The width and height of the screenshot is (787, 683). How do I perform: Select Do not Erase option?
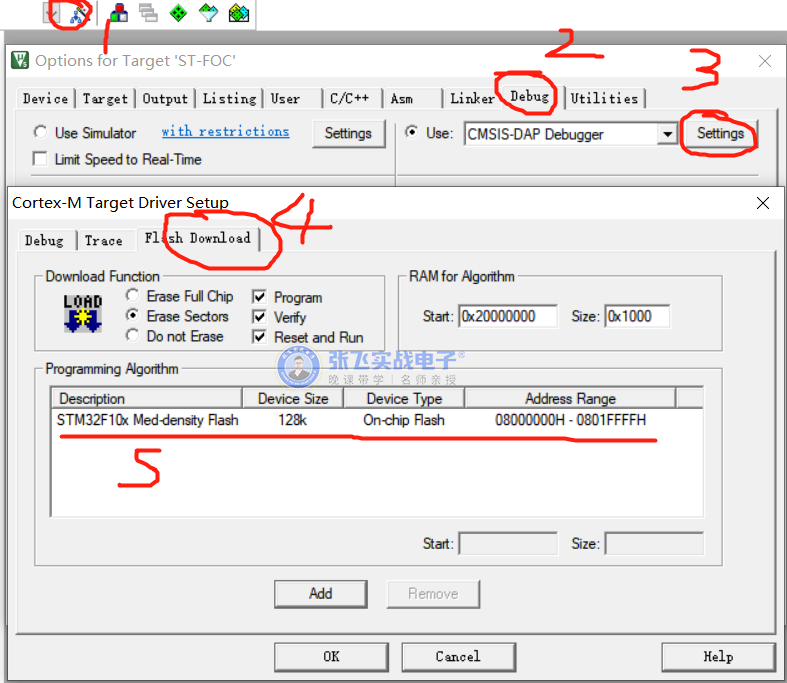pos(133,335)
